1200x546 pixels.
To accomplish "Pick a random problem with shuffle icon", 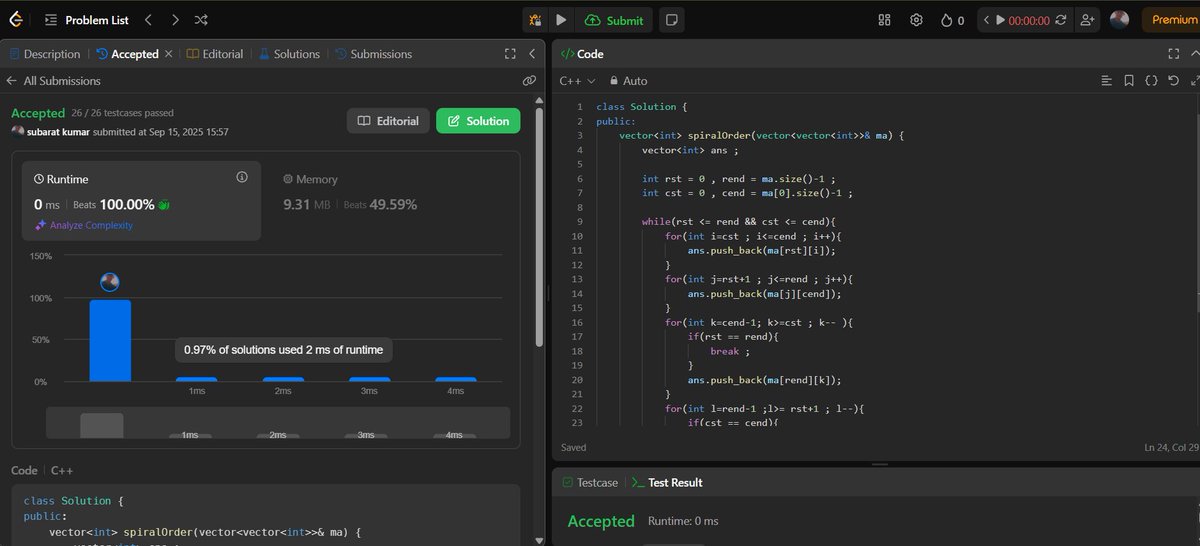I will (x=201, y=19).
